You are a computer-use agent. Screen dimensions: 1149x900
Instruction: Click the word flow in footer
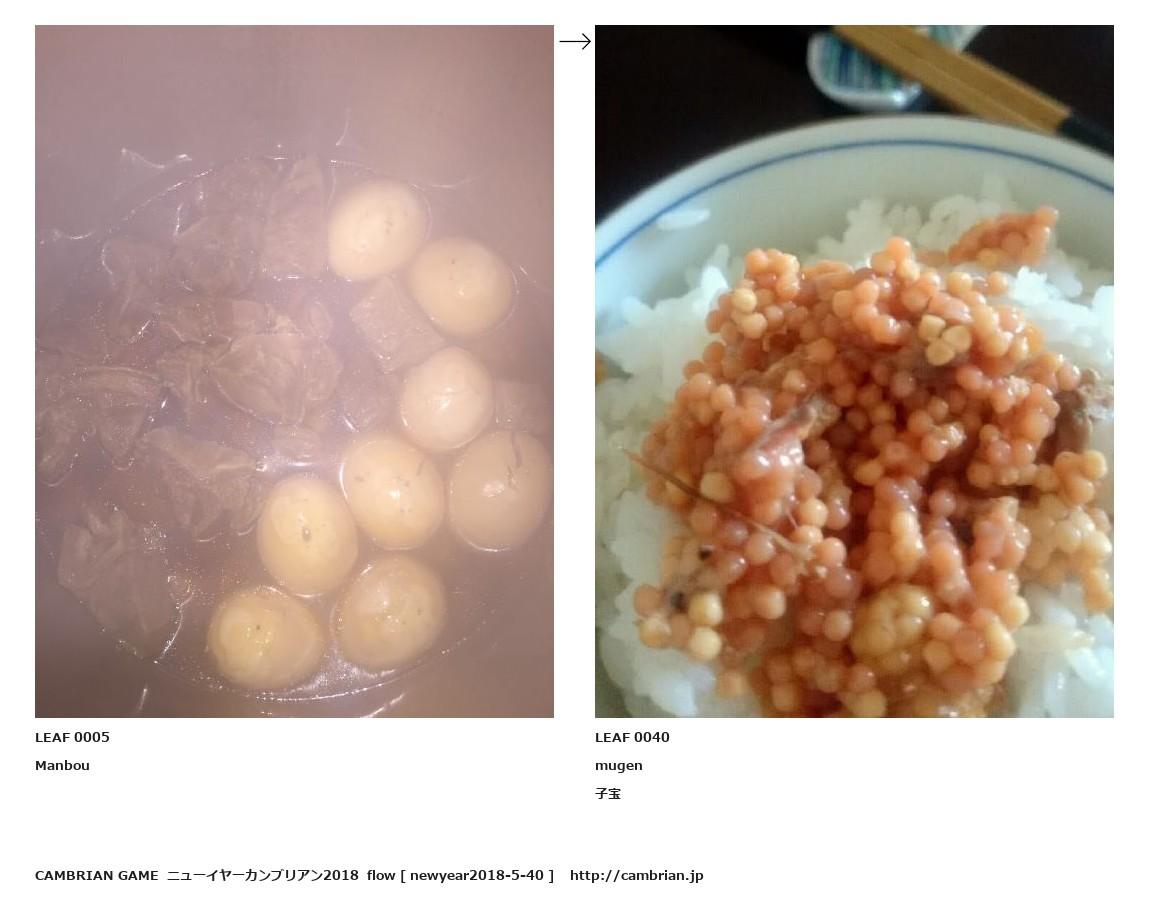[381, 875]
